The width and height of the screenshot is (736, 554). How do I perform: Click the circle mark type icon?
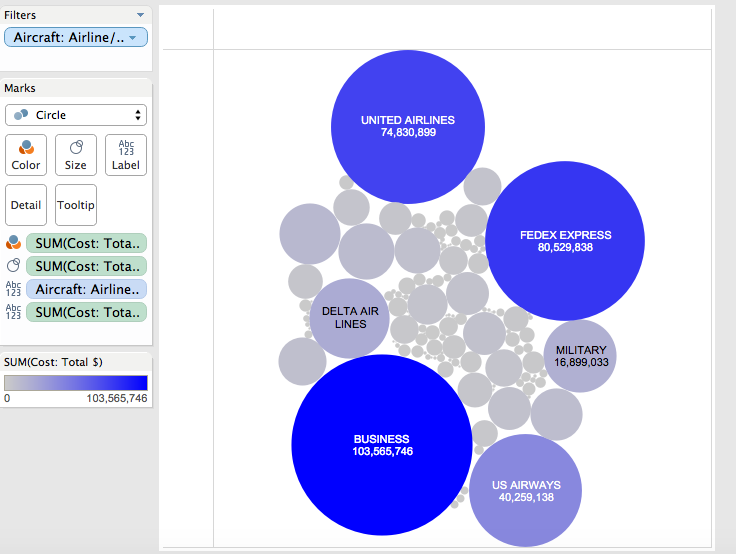click(x=21, y=115)
